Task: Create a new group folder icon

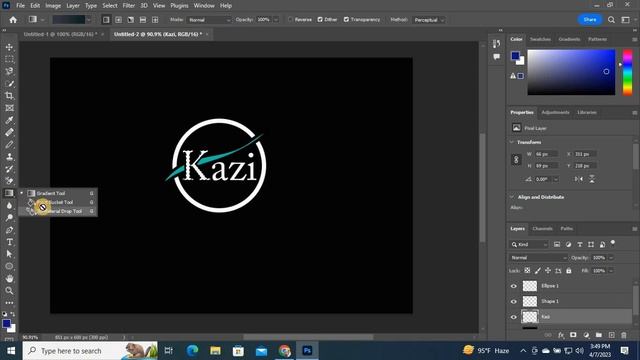Action: [598, 335]
